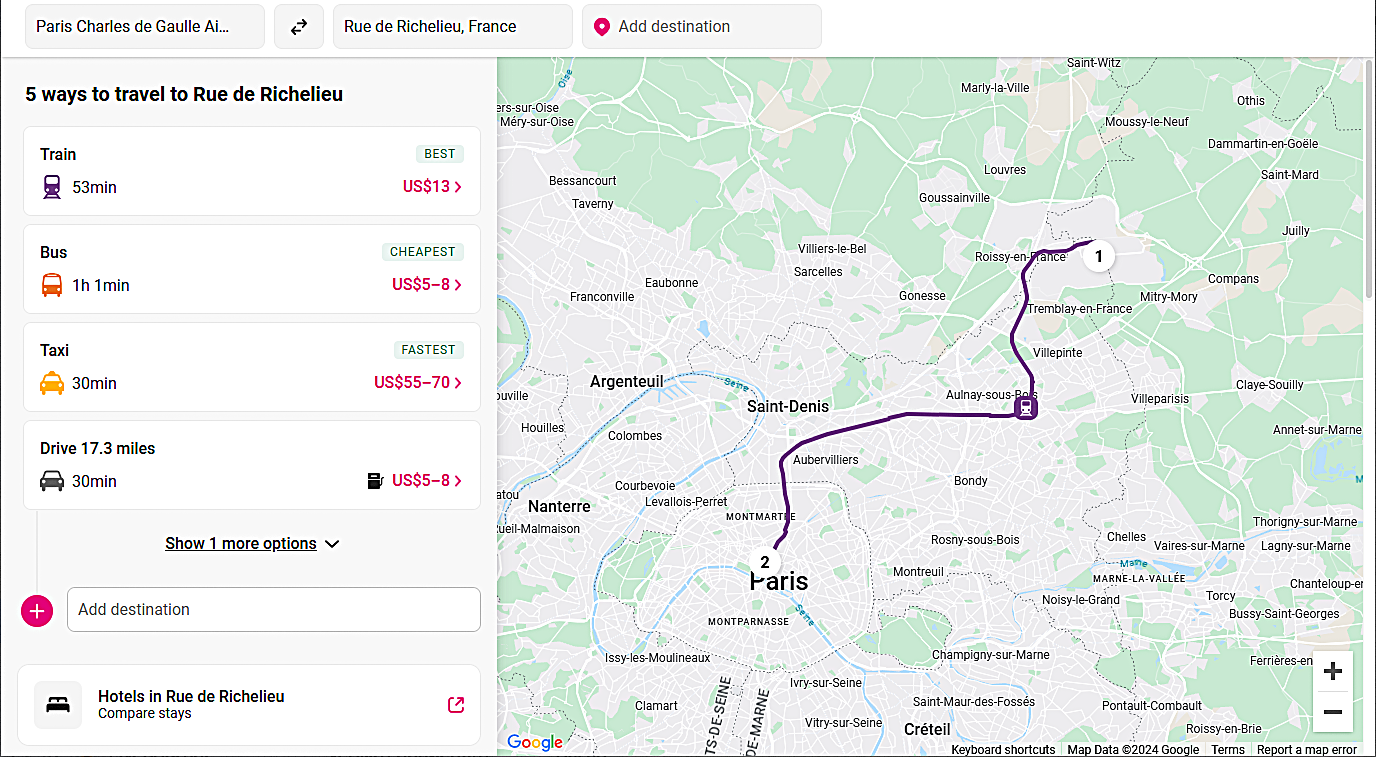The width and height of the screenshot is (1376, 757).
Task: Open map Terms link
Action: coord(1228,750)
